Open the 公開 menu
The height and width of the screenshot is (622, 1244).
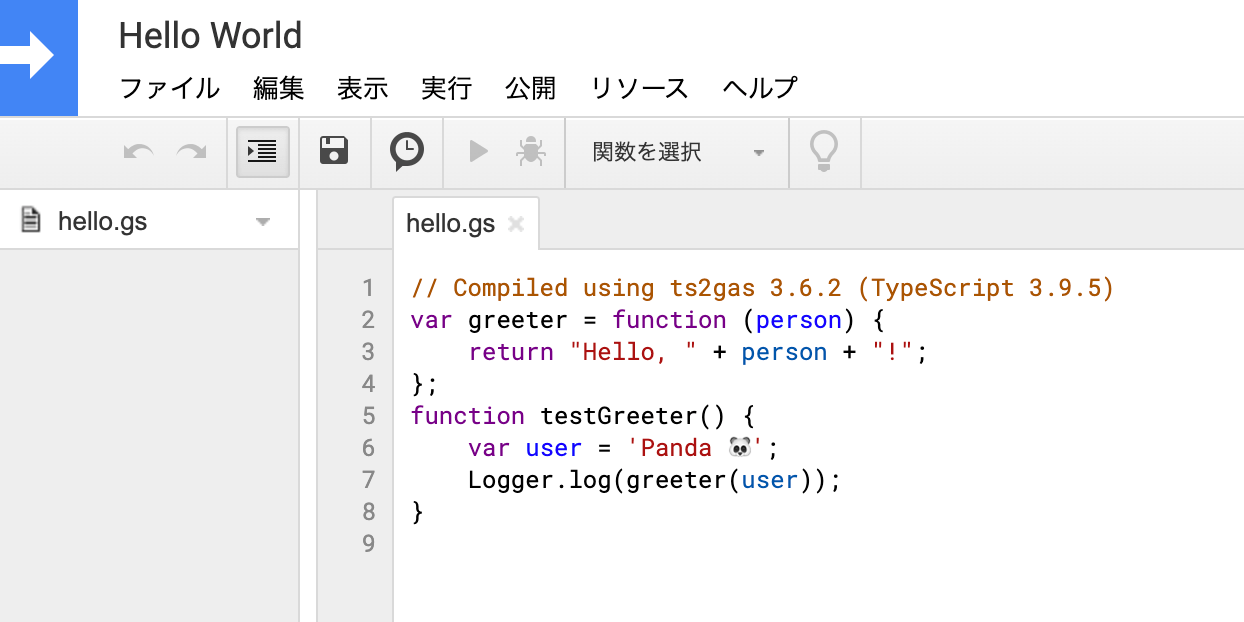point(531,88)
